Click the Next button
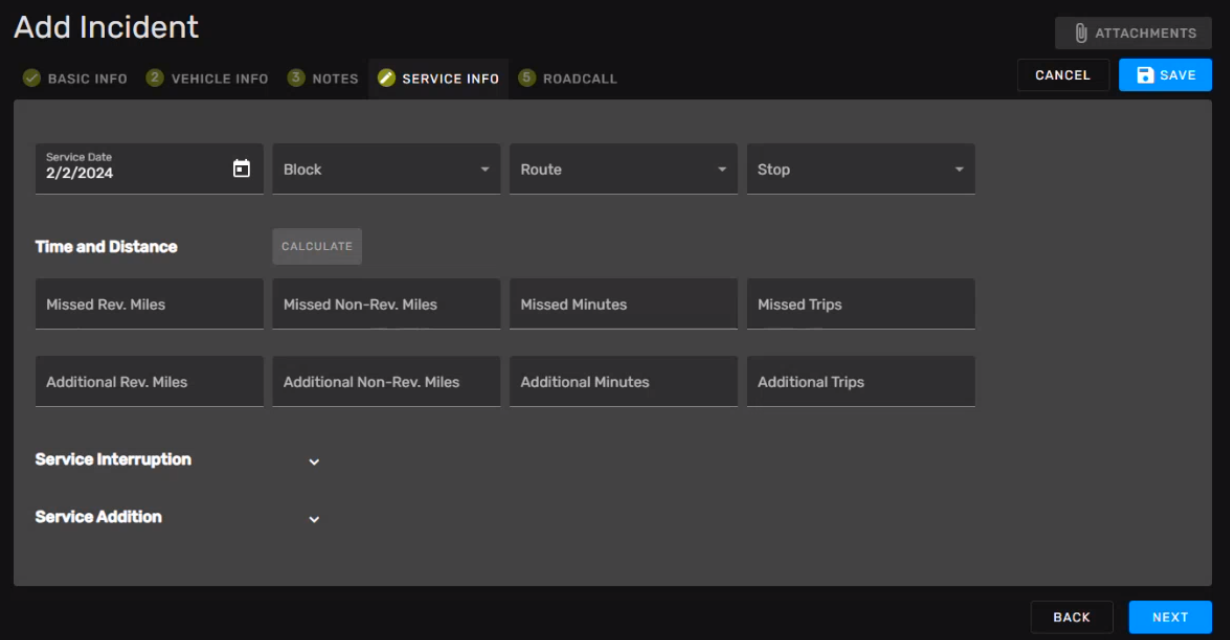This screenshot has height=640, width=1230. tap(1170, 617)
